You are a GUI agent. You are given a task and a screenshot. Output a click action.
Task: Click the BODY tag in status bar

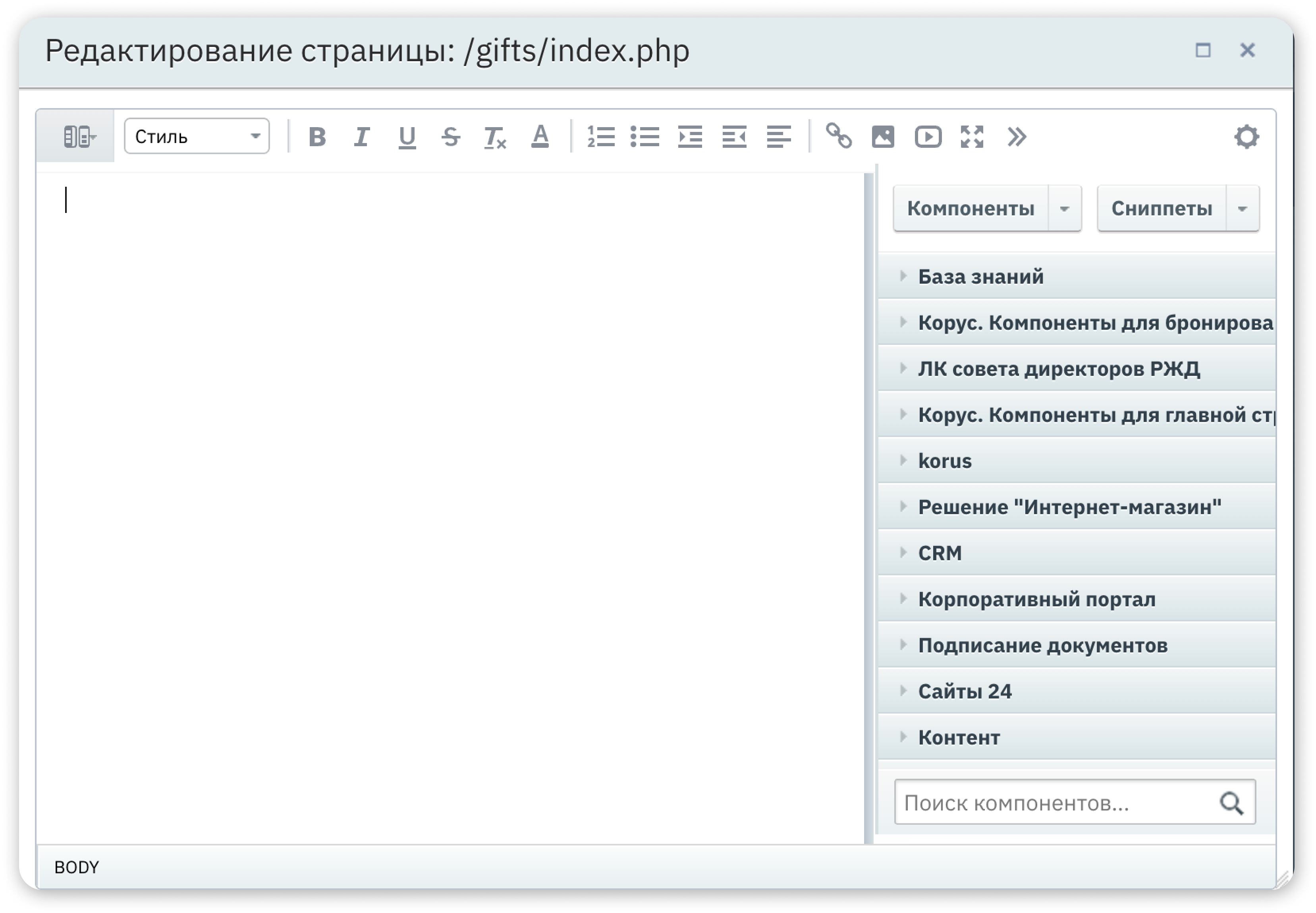click(x=77, y=867)
